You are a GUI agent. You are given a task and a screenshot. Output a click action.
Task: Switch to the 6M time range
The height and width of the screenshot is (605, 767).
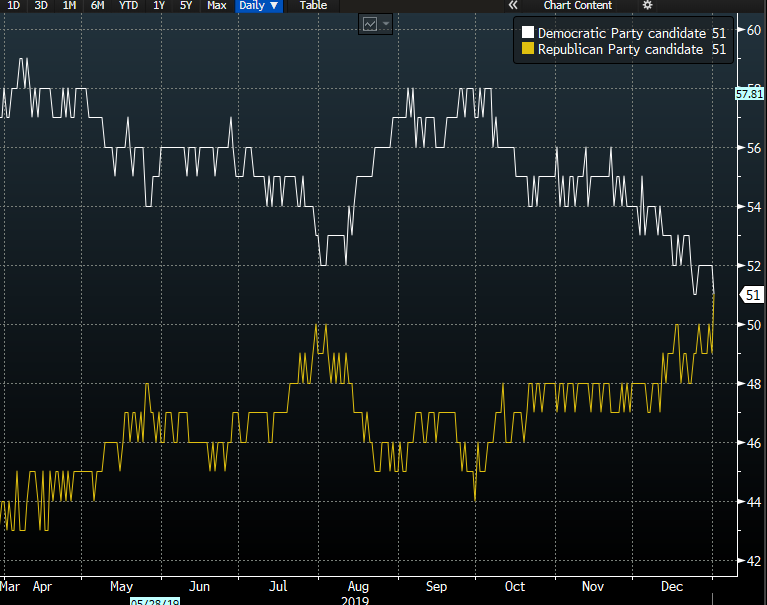[x=98, y=6]
